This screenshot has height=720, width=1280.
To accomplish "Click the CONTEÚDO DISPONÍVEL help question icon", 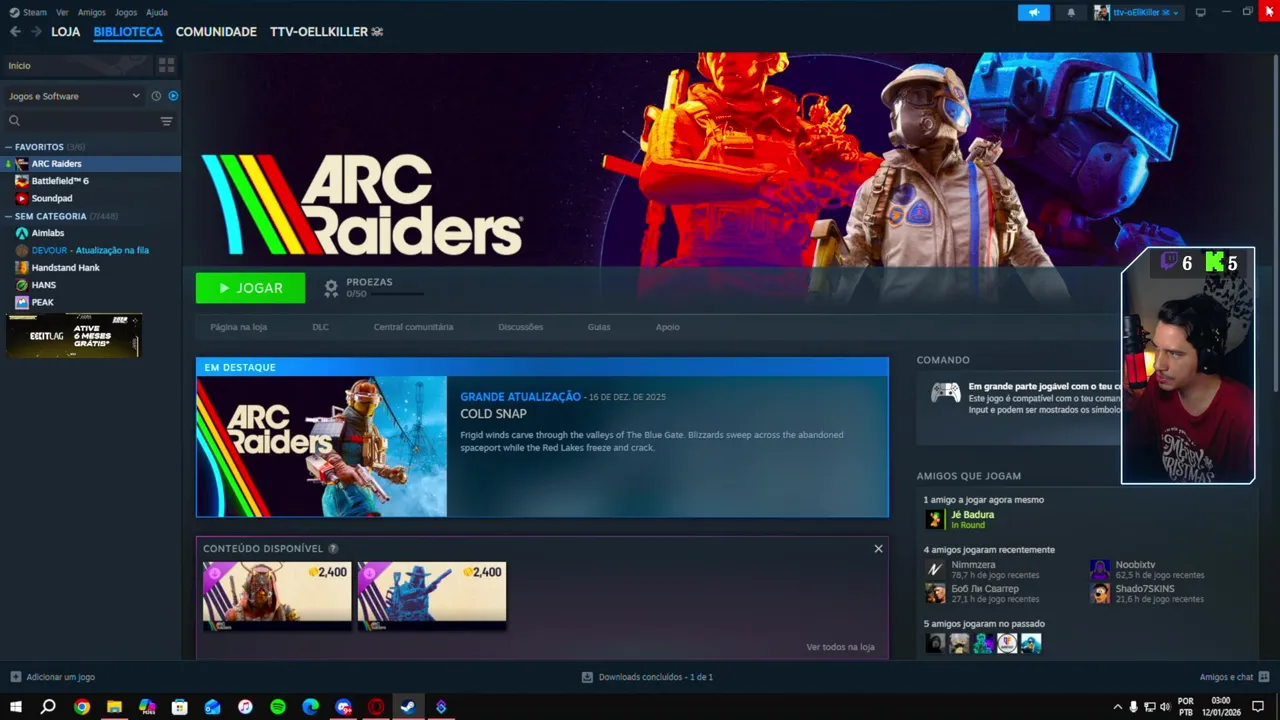I will pos(333,549).
